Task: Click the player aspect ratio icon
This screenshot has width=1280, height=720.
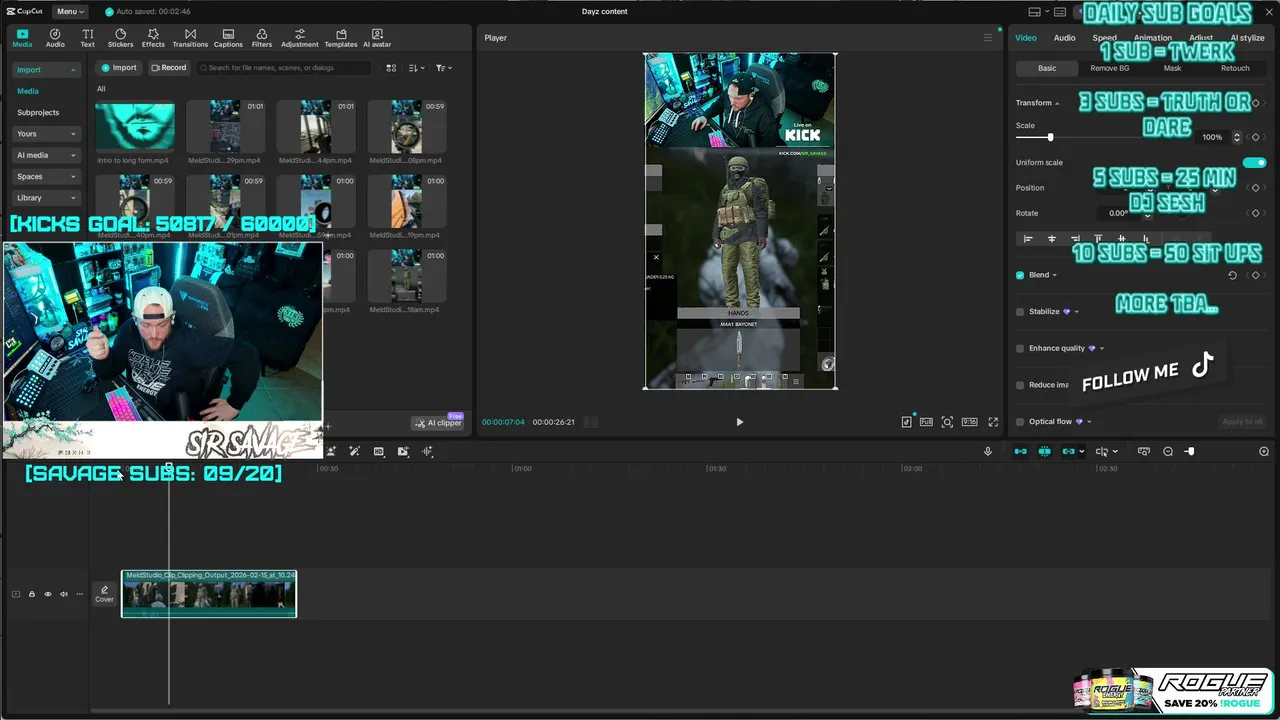Action: [969, 422]
